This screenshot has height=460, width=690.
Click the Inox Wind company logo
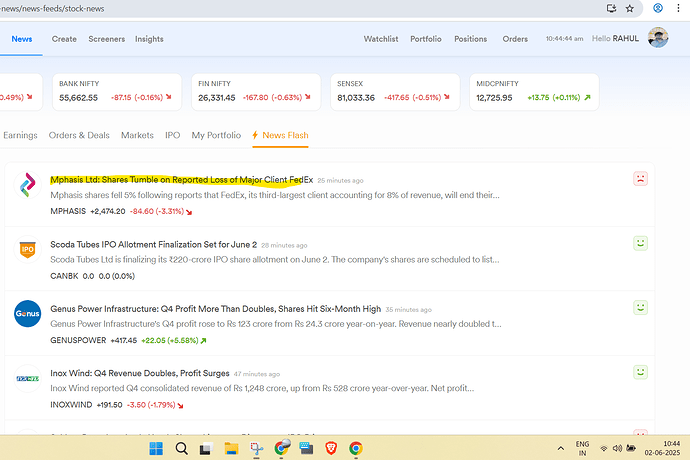(x=27, y=379)
